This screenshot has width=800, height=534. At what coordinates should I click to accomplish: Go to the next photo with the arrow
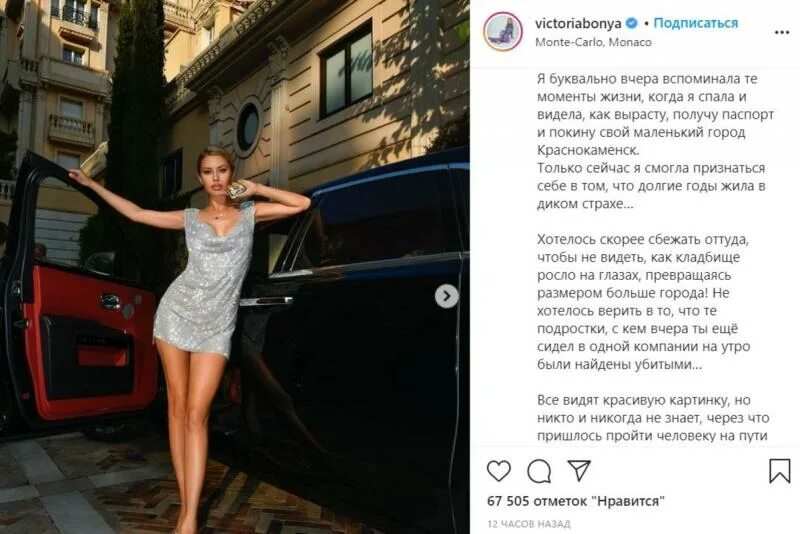446,296
